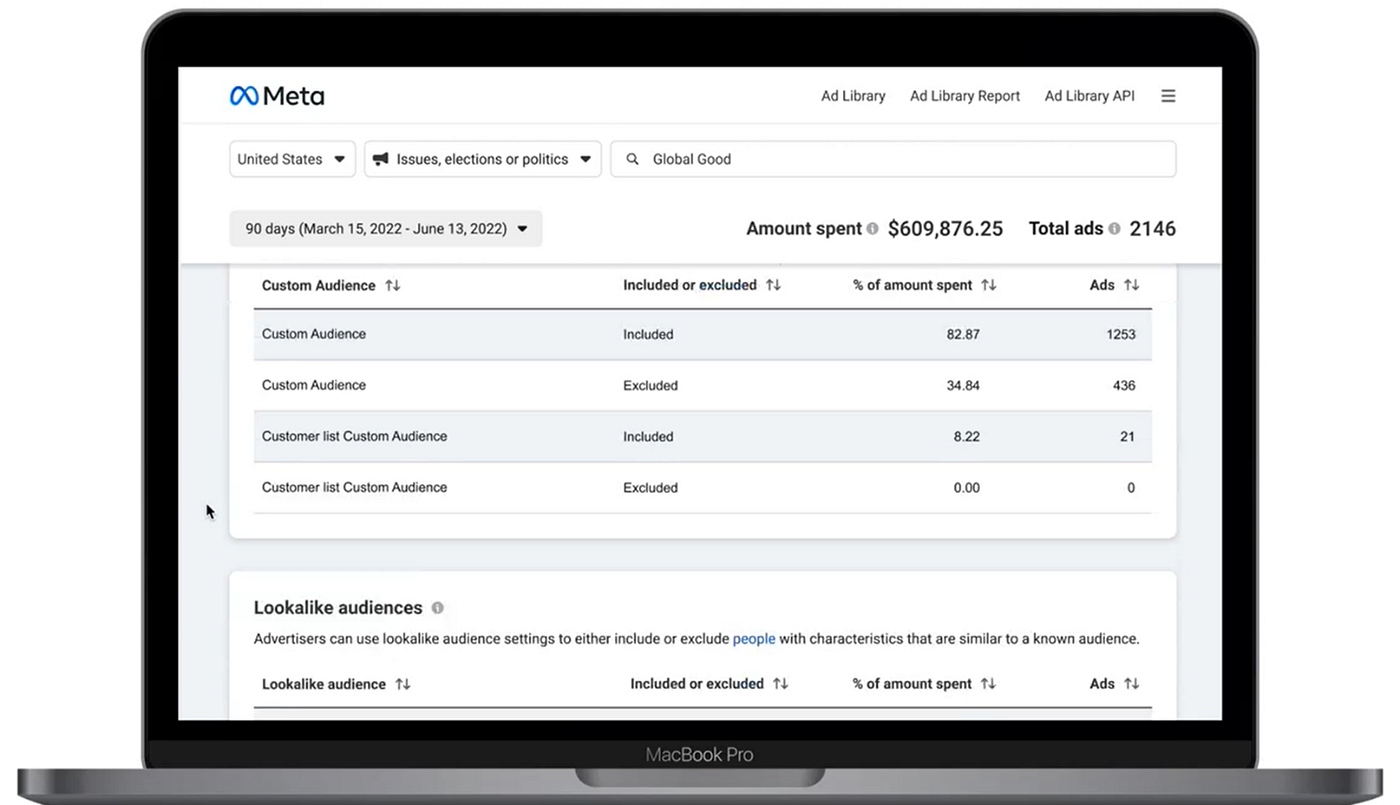Viewport: 1400px width, 805px height.
Task: Open the United States country dropdown
Action: pyautogui.click(x=292, y=159)
